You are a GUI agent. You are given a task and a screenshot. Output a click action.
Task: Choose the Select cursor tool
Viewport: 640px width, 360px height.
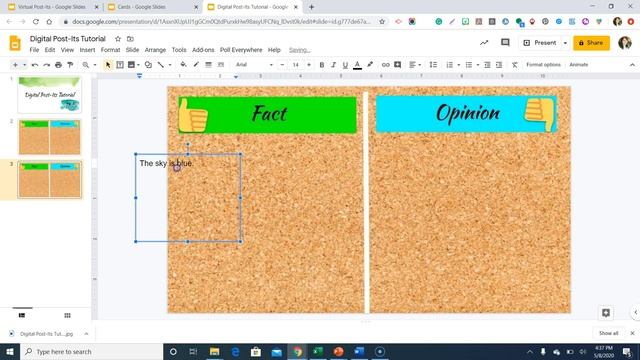[x=108, y=65]
